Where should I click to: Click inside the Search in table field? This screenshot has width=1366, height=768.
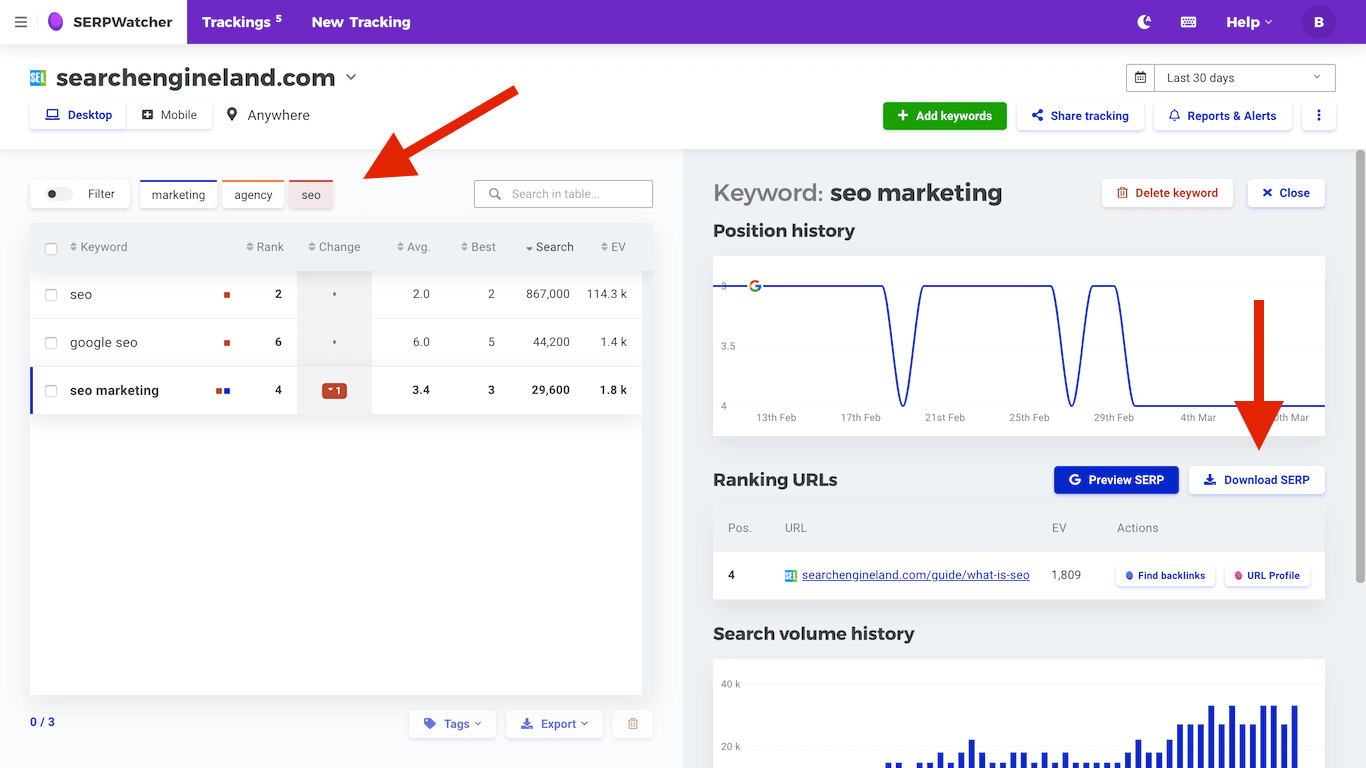(x=563, y=193)
